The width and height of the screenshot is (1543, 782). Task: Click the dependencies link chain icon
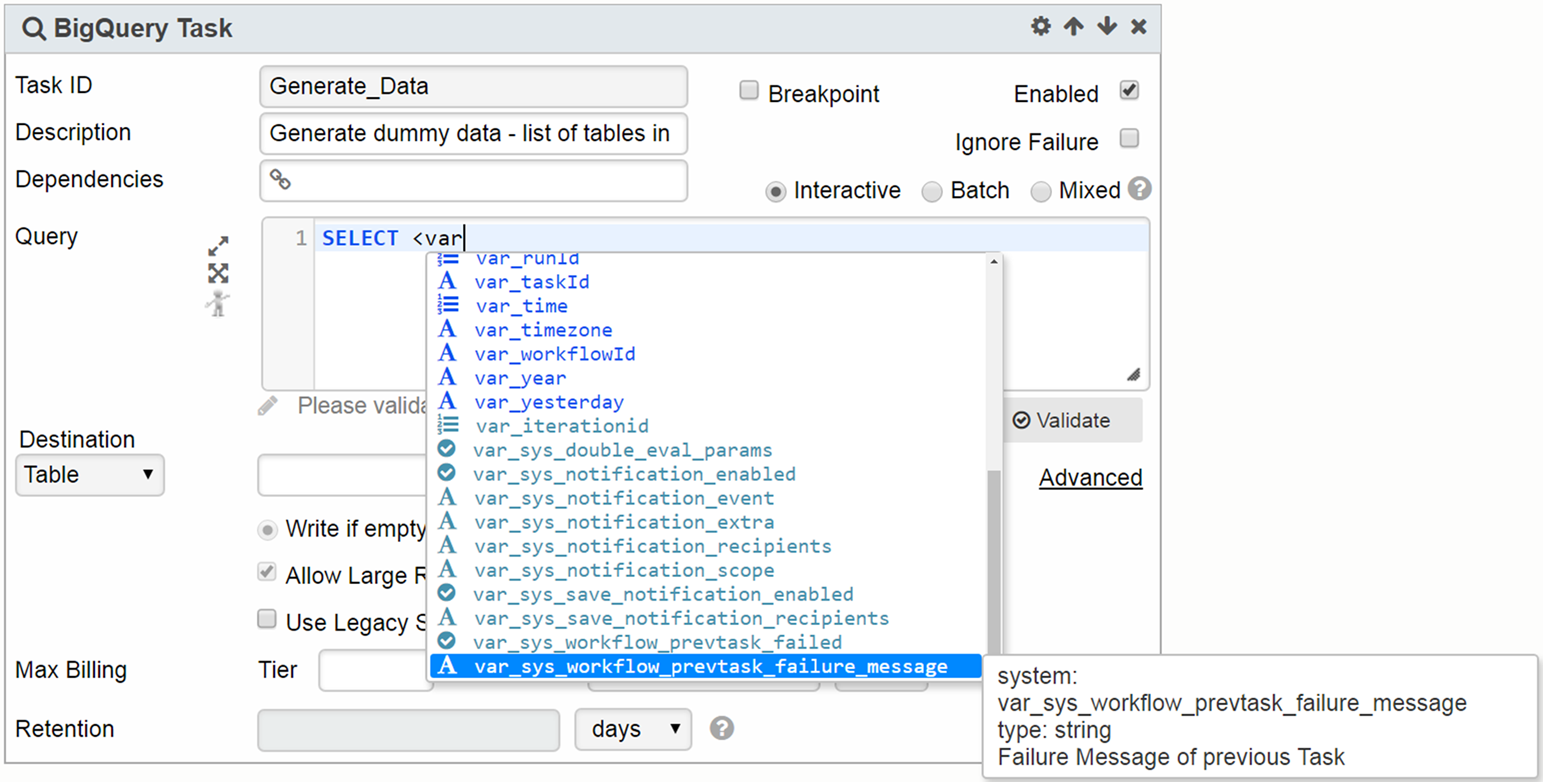tap(281, 180)
